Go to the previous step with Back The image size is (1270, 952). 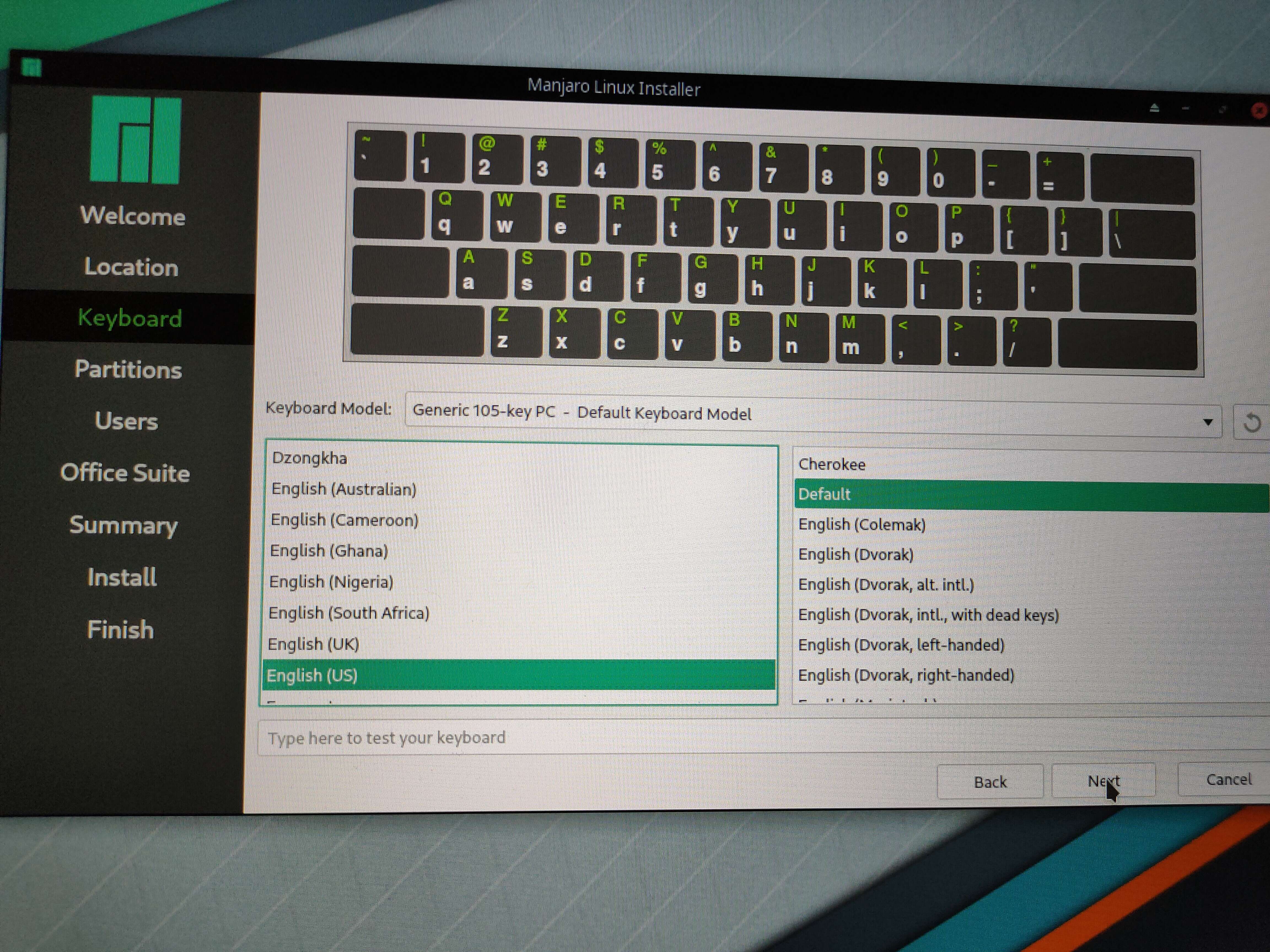point(990,781)
